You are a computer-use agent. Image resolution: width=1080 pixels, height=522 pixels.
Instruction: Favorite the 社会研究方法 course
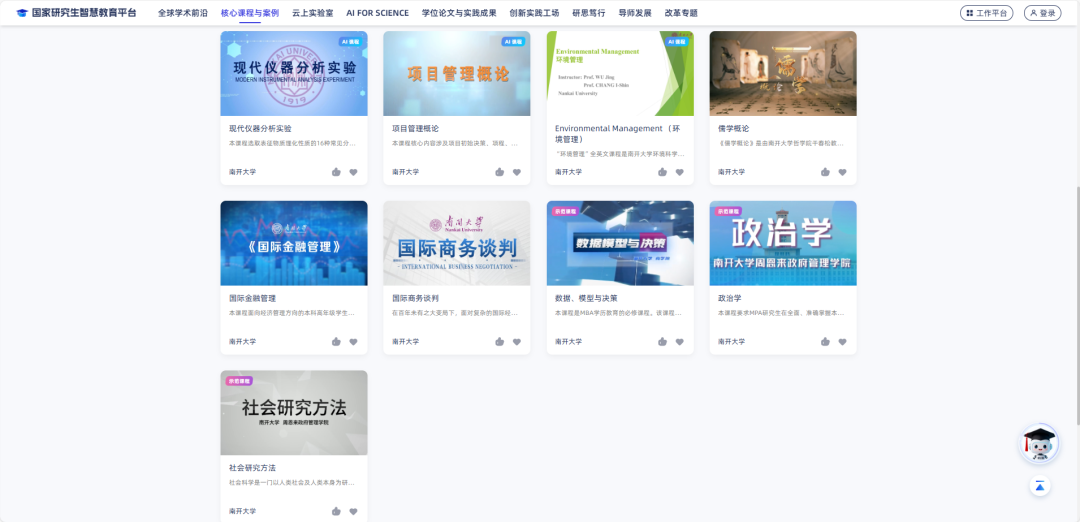tap(353, 511)
